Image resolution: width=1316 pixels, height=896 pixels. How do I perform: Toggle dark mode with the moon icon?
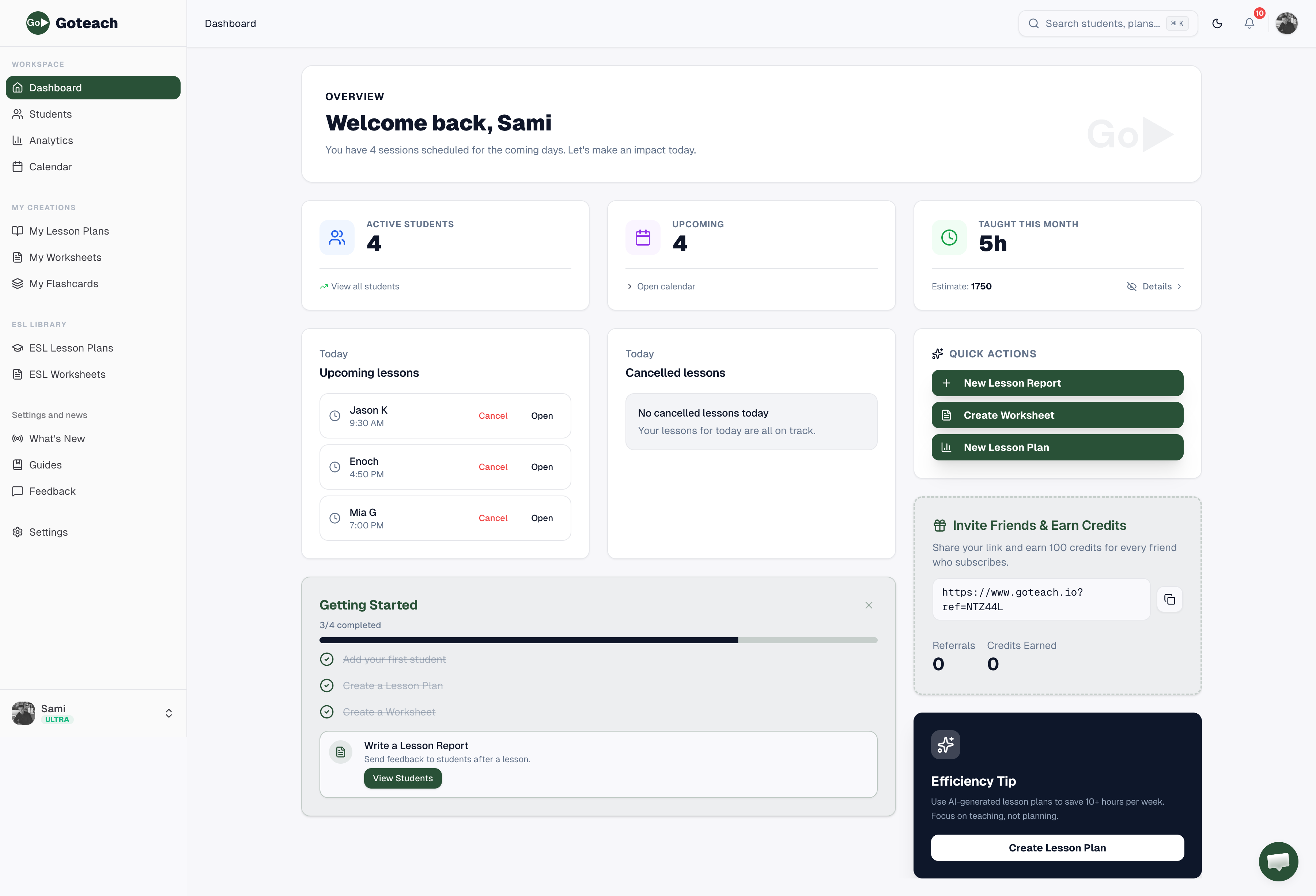pyautogui.click(x=1217, y=23)
